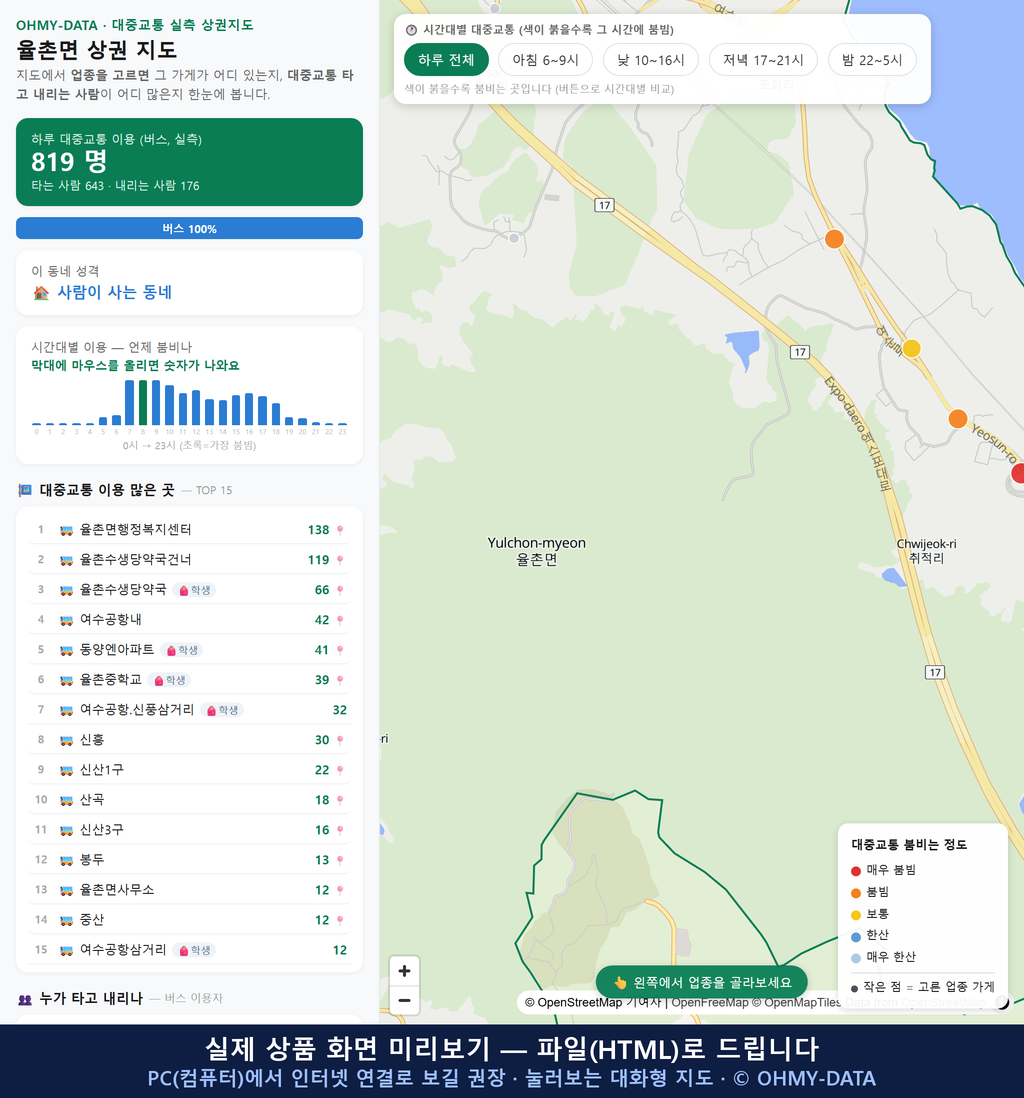1024x1098 pixels.
Task: Switch to 밤 22~5시 time filter
Action: tap(872, 60)
